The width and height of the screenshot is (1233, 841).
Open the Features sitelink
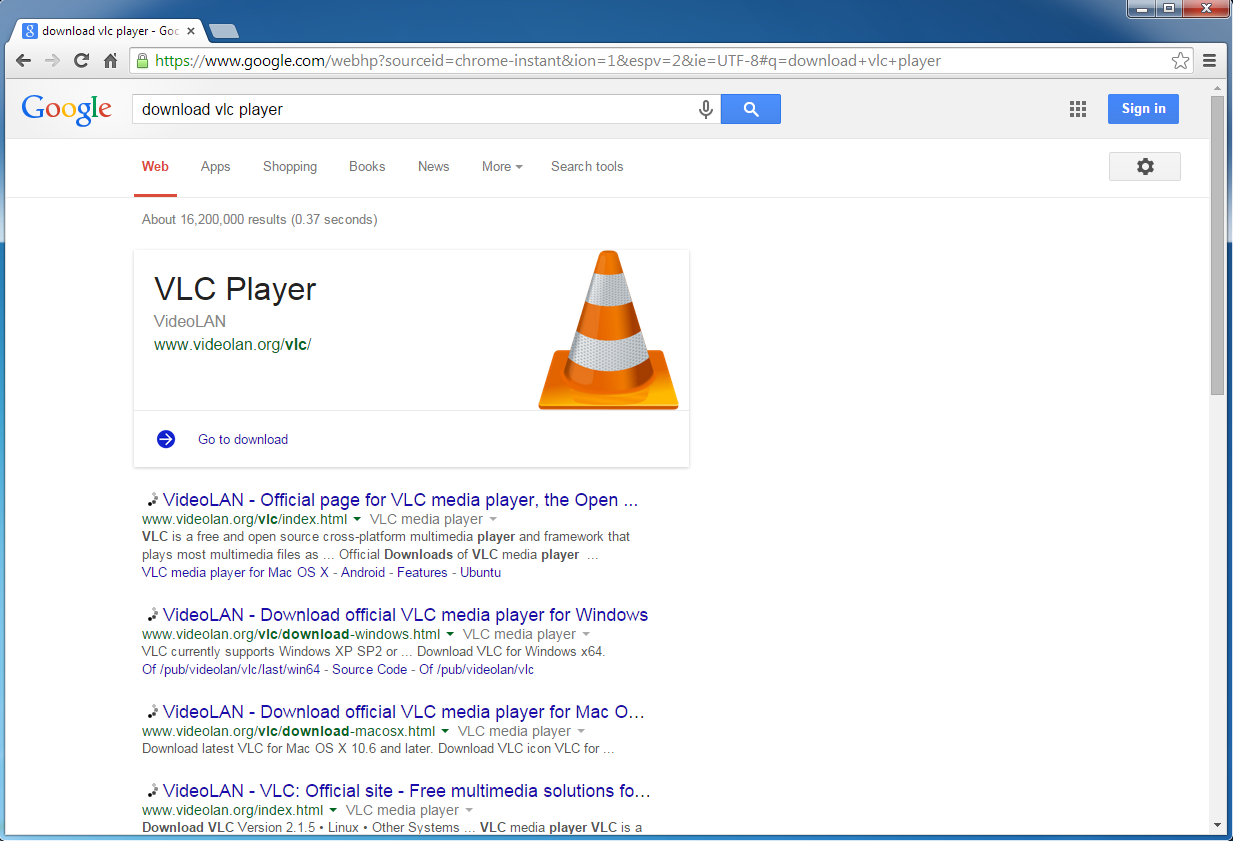tap(422, 573)
